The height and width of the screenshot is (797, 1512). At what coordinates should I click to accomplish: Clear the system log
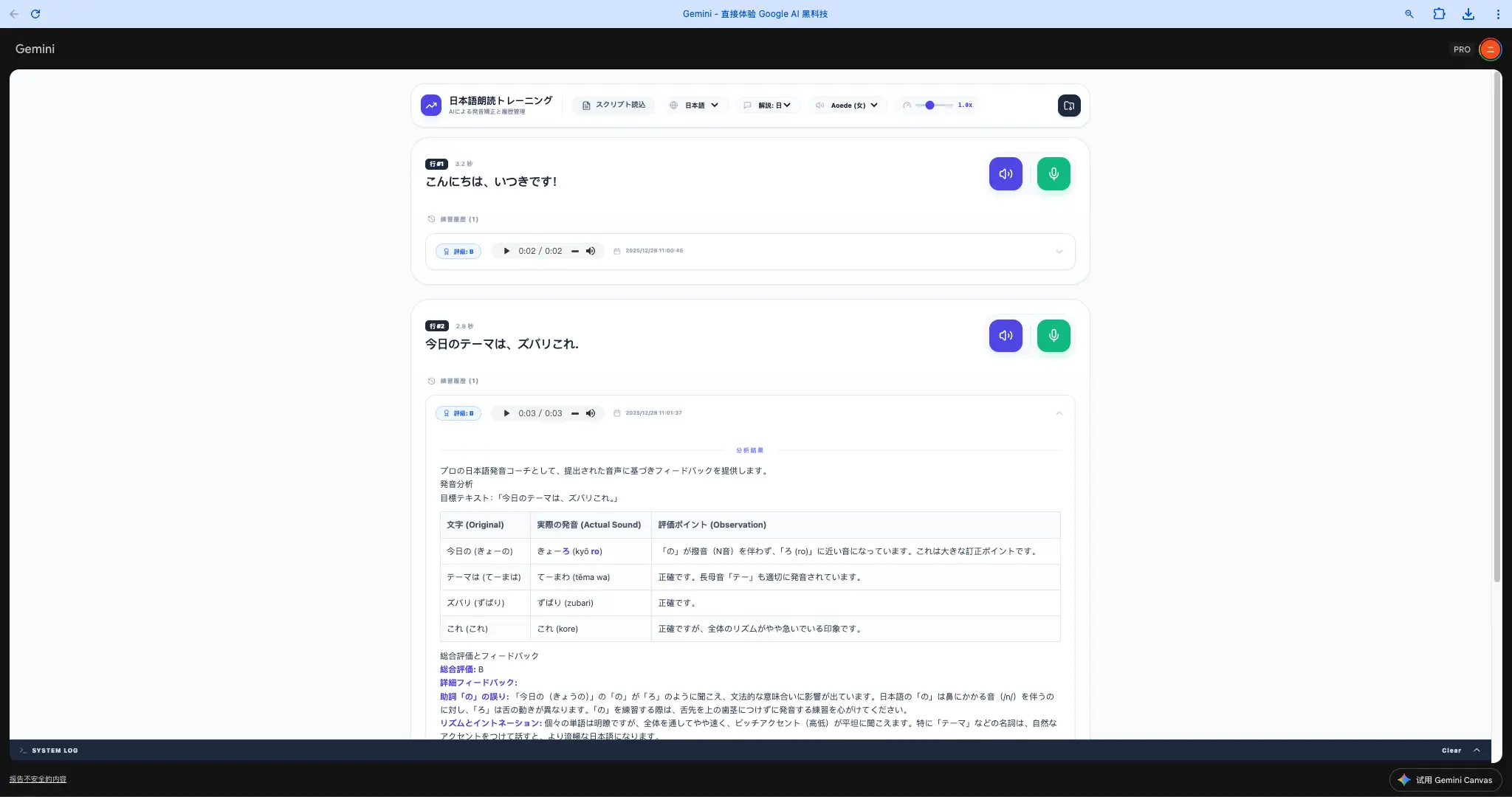click(x=1451, y=751)
